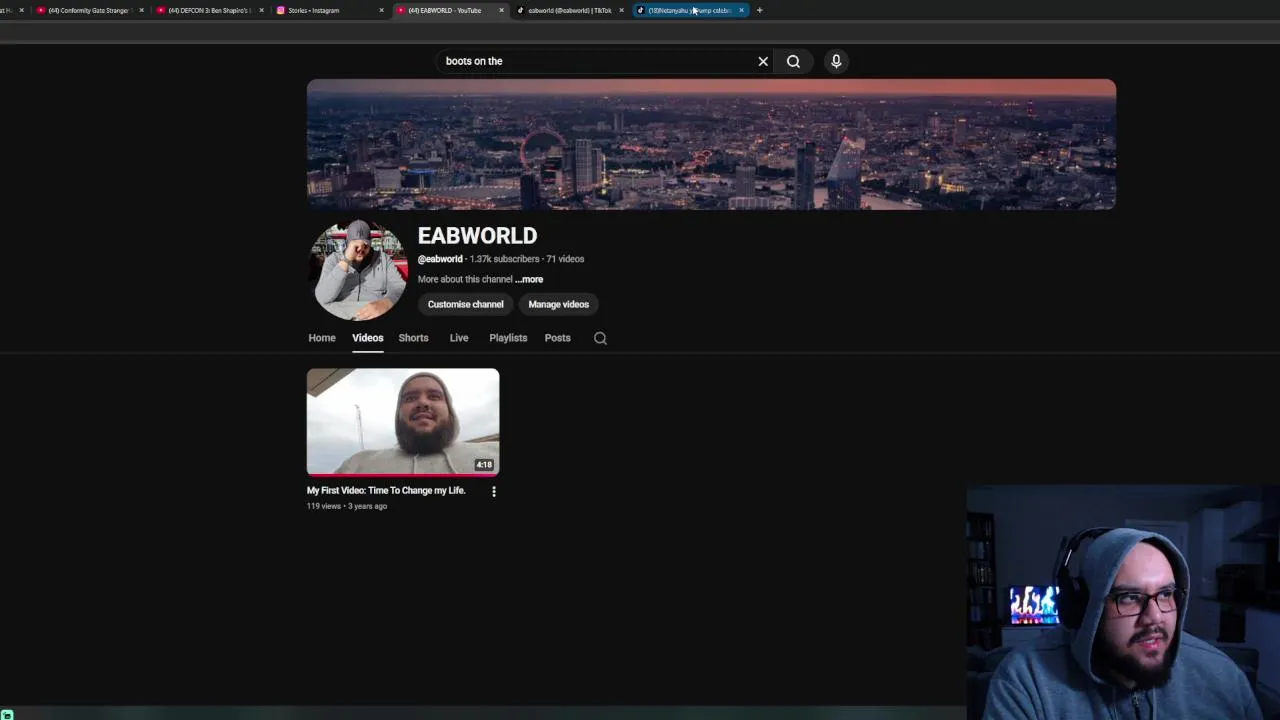This screenshot has width=1280, height=720.
Task: Click '119 views • 3 years ago' text
Action: (x=347, y=506)
